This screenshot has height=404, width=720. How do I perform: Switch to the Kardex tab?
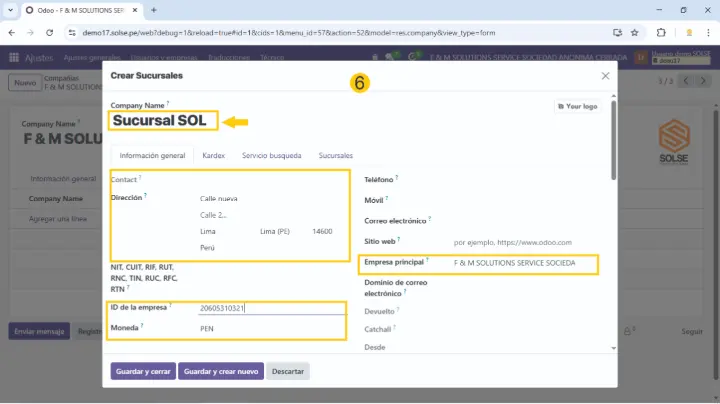pyautogui.click(x=213, y=156)
